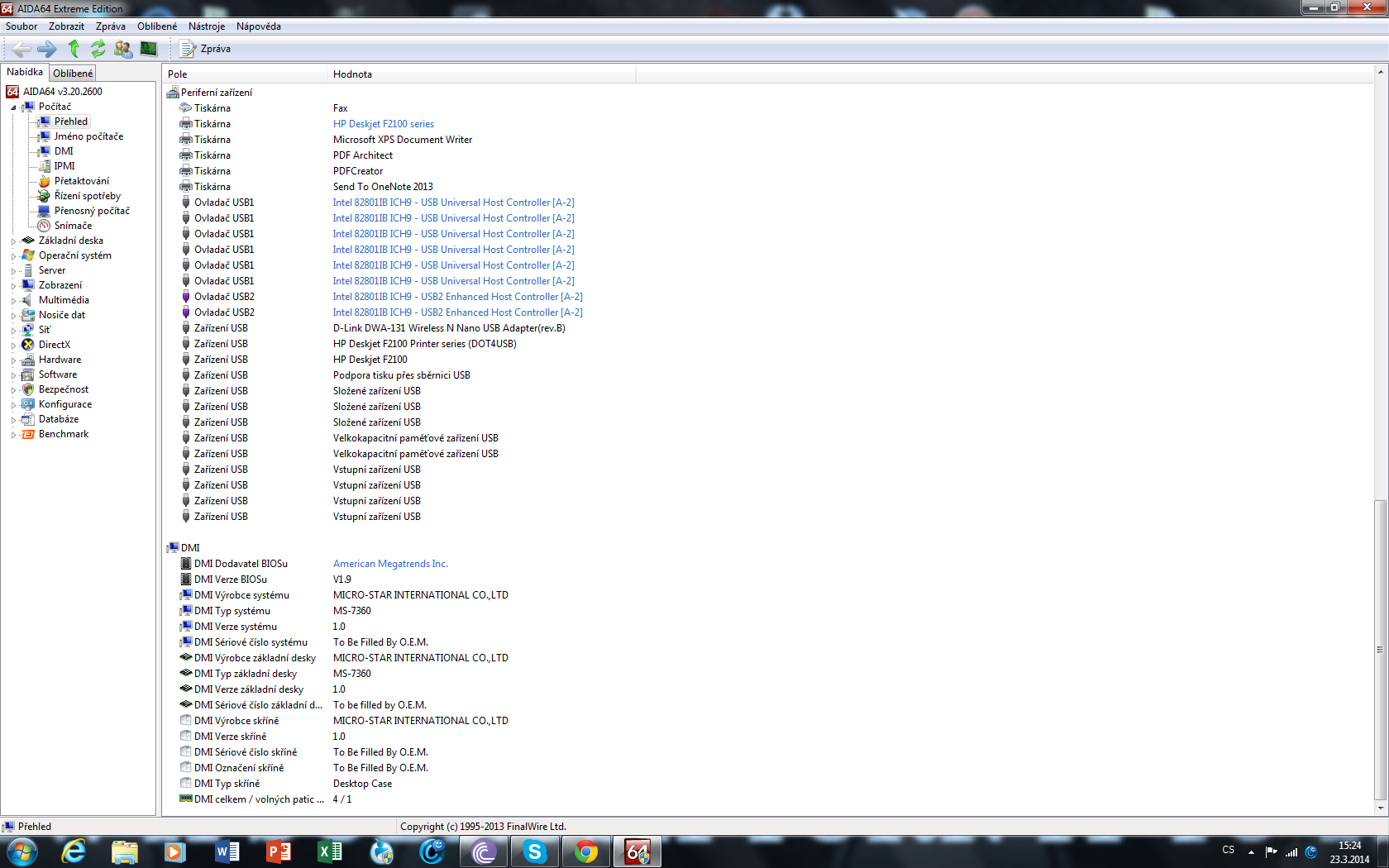
Task: Select the IPMI tree item
Action: coord(64,166)
